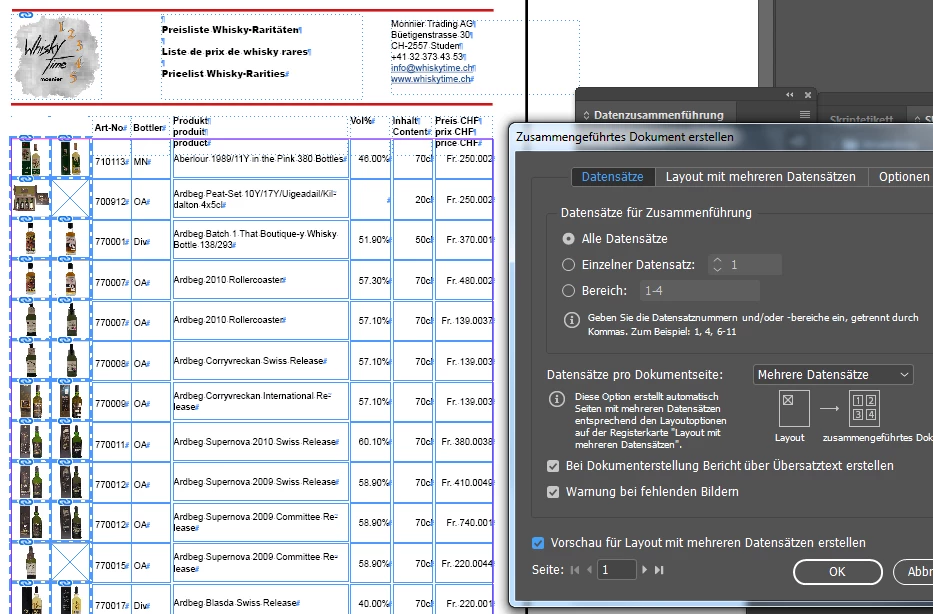933x614 pixels.
Task: Click 'Monnier Trading AG' address text
Action: point(431,24)
